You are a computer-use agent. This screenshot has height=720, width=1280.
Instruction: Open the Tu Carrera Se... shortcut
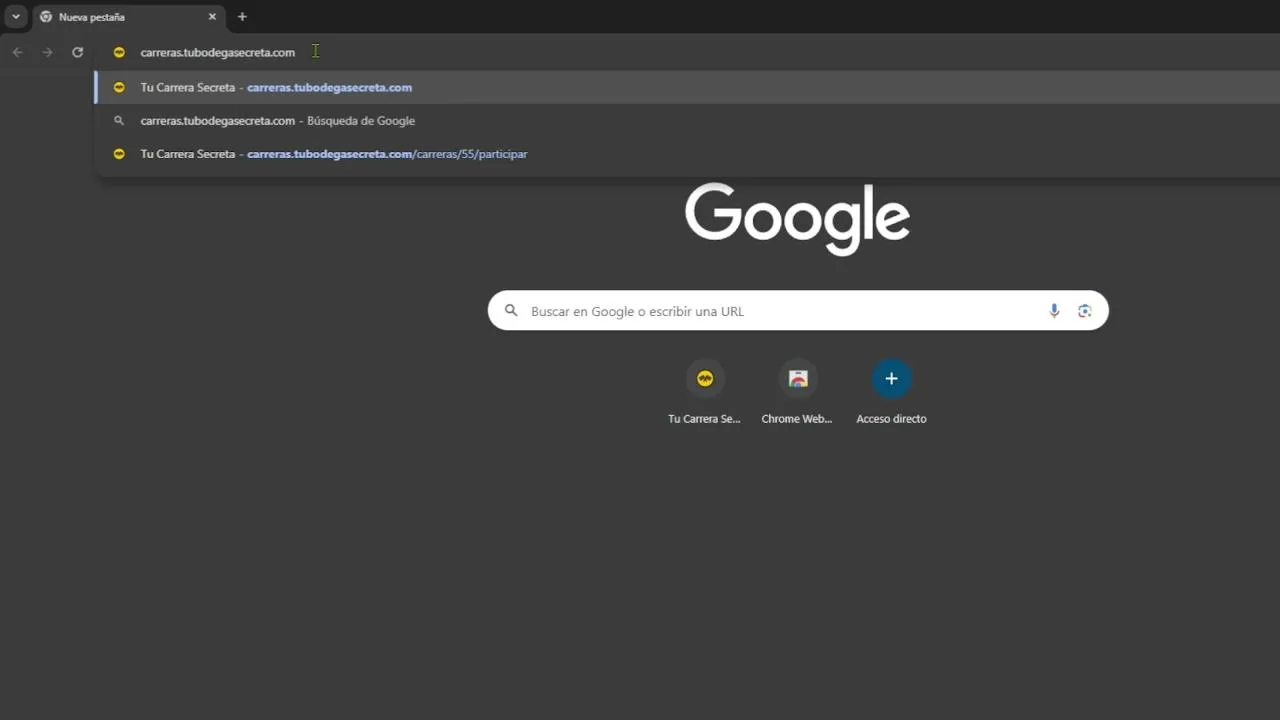[x=705, y=378]
